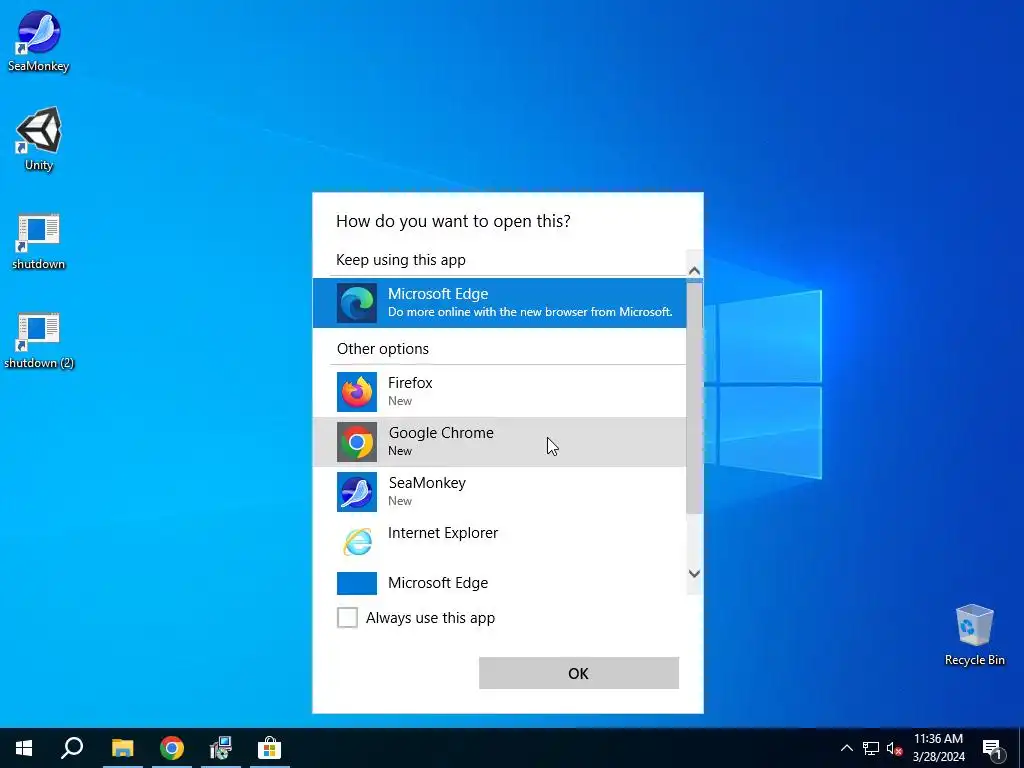Click the muted volume tray icon
This screenshot has height=768, width=1024.
click(x=894, y=748)
